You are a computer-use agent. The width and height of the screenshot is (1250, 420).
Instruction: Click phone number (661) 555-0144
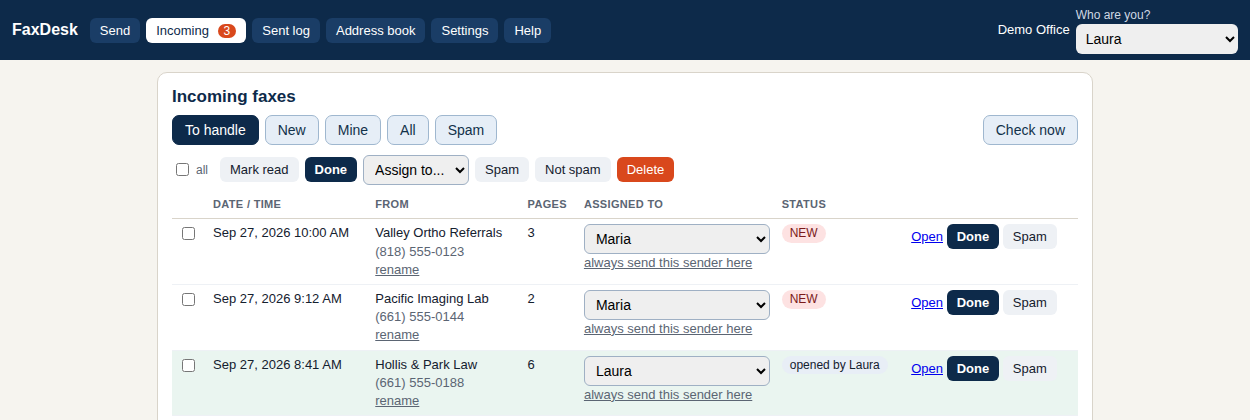pyautogui.click(x=420, y=317)
